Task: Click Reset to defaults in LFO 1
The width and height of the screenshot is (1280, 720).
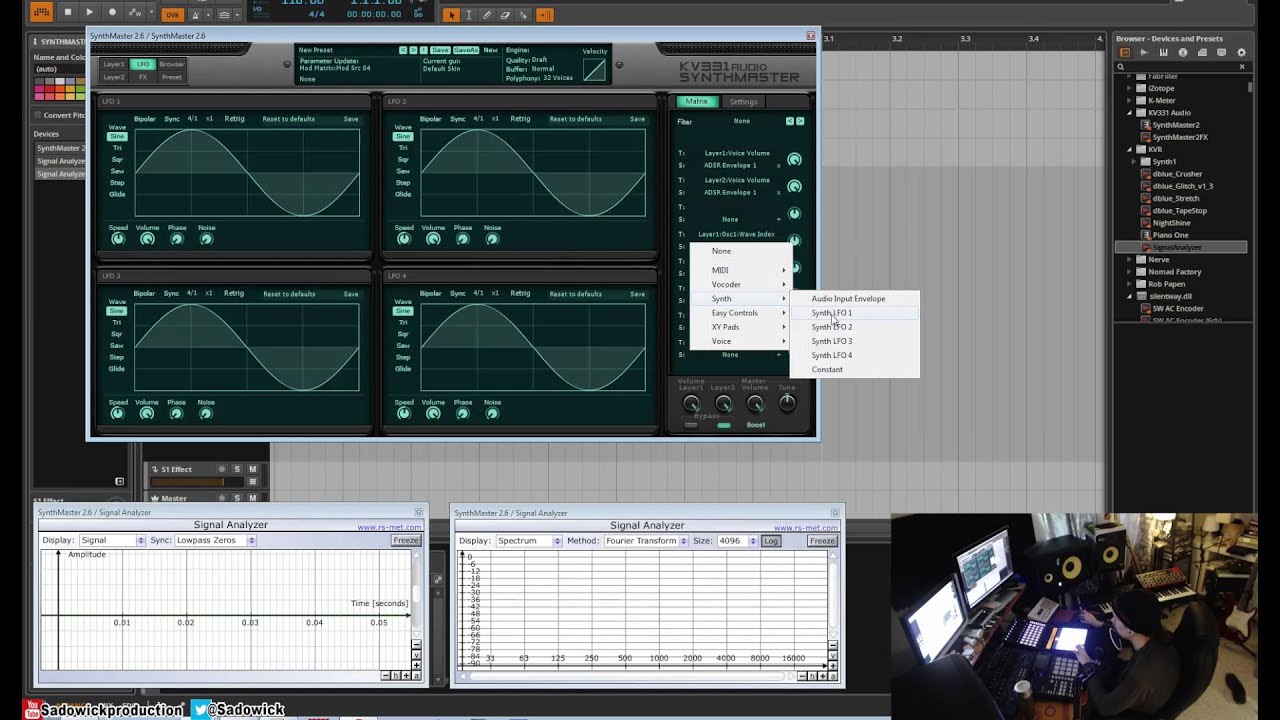Action: point(288,119)
